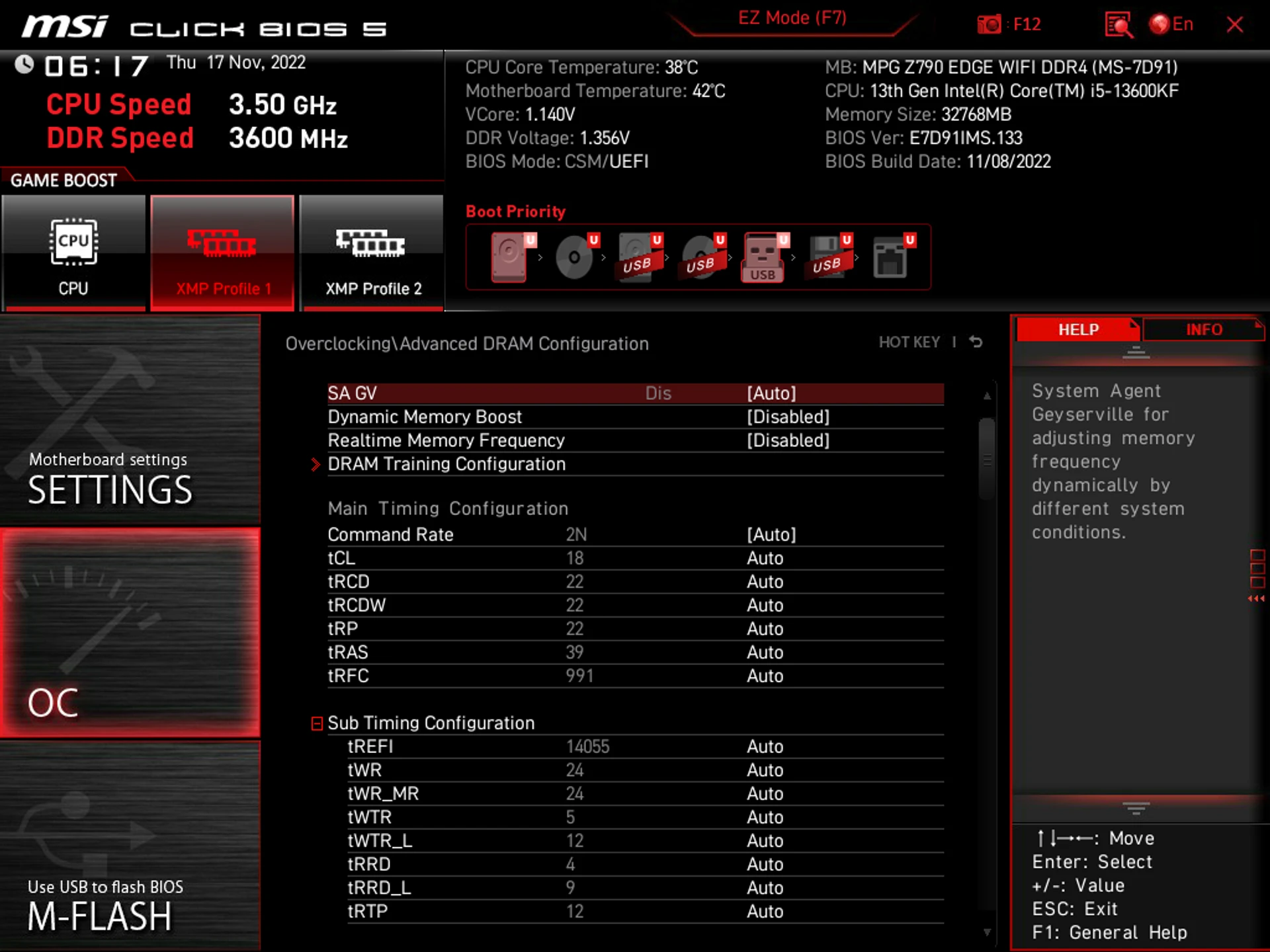
Task: Select the network boot device icon
Action: pos(892,257)
